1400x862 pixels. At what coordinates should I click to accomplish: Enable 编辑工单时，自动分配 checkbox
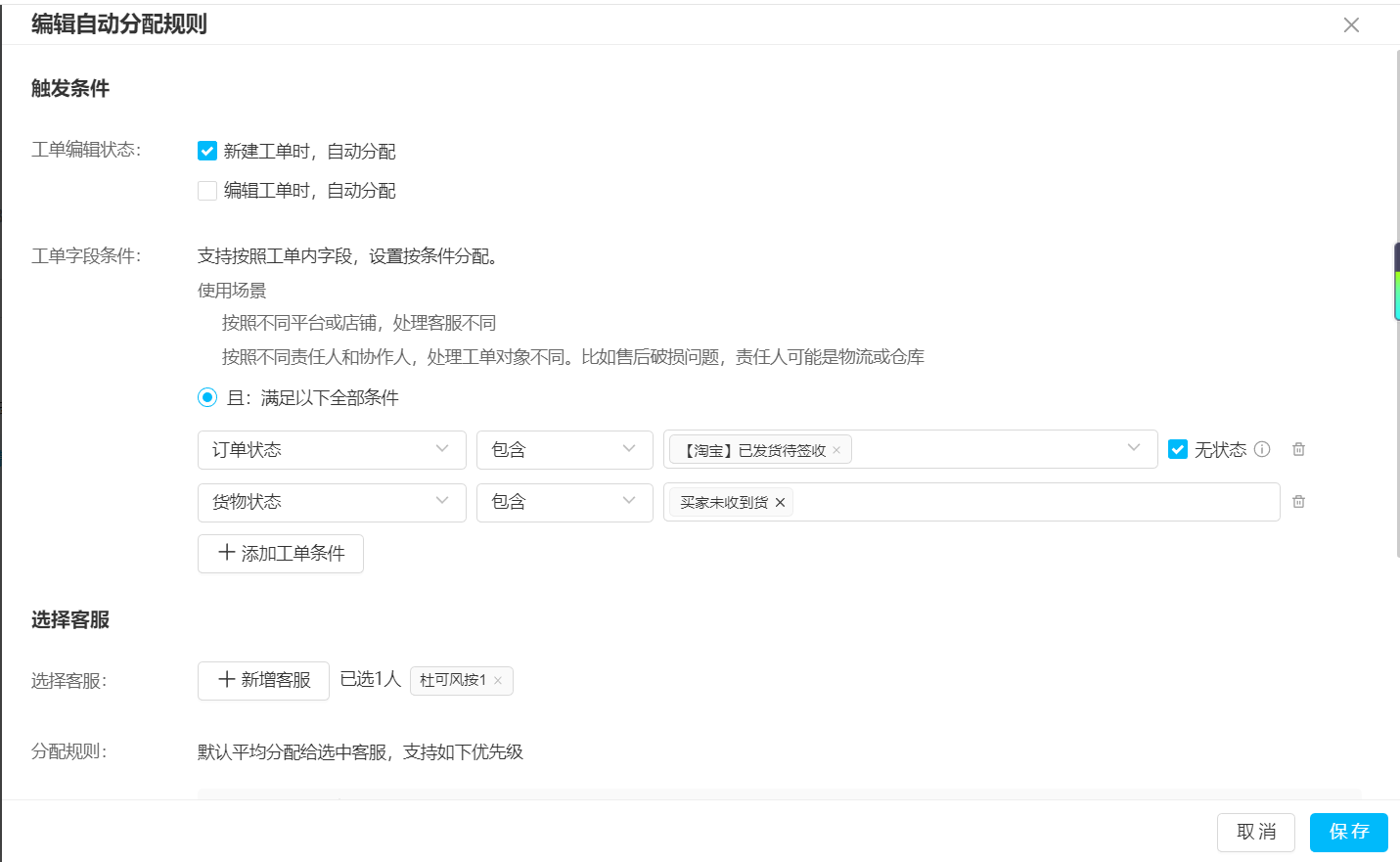coord(207,191)
